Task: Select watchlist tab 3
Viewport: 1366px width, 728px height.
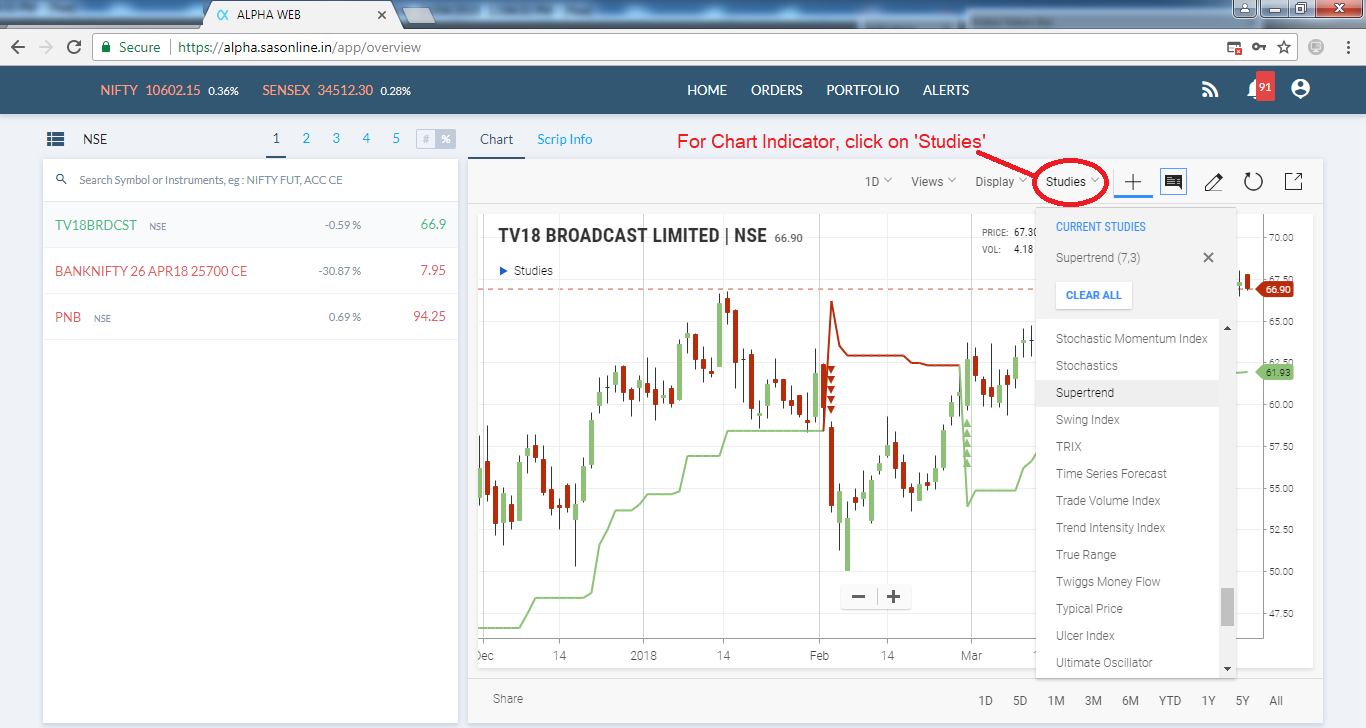Action: point(336,139)
